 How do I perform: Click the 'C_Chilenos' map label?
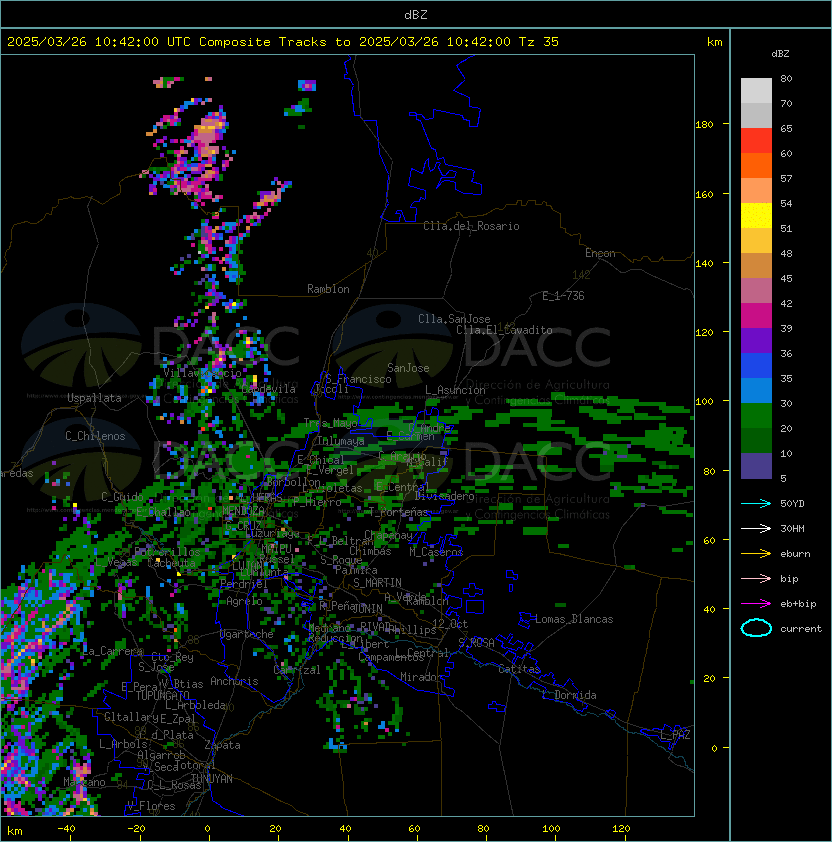point(95,436)
